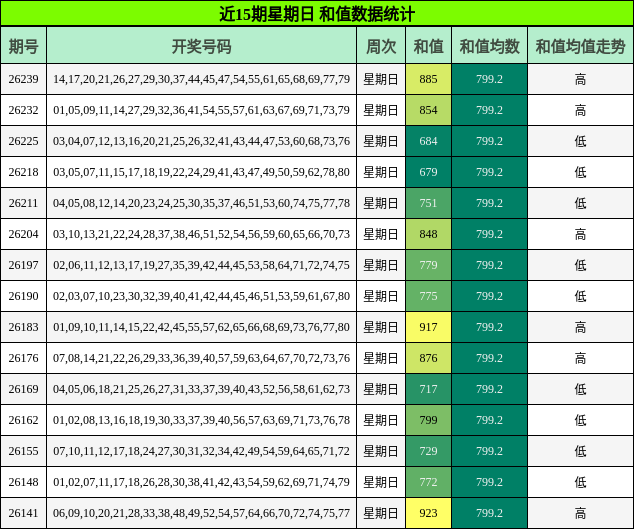Click the 高 trend in row 26183
This screenshot has width=634, height=529.
pyautogui.click(x=580, y=327)
